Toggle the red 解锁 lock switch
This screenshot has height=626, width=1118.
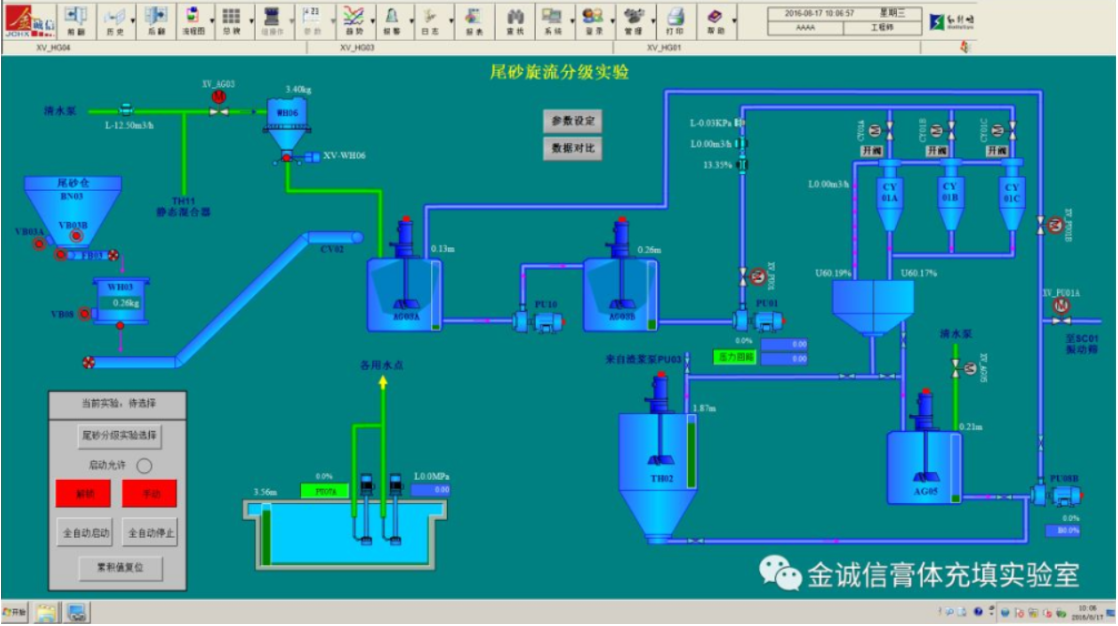83,493
